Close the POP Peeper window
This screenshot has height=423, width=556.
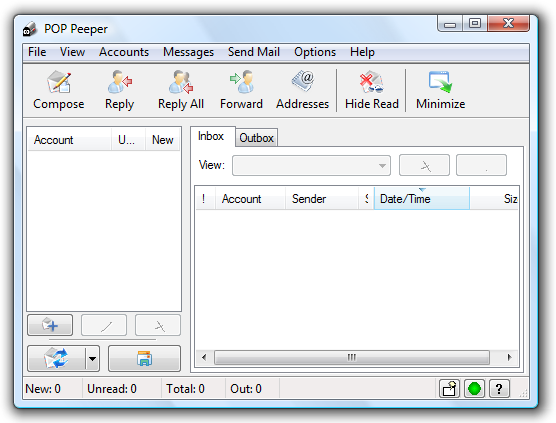click(x=508, y=23)
